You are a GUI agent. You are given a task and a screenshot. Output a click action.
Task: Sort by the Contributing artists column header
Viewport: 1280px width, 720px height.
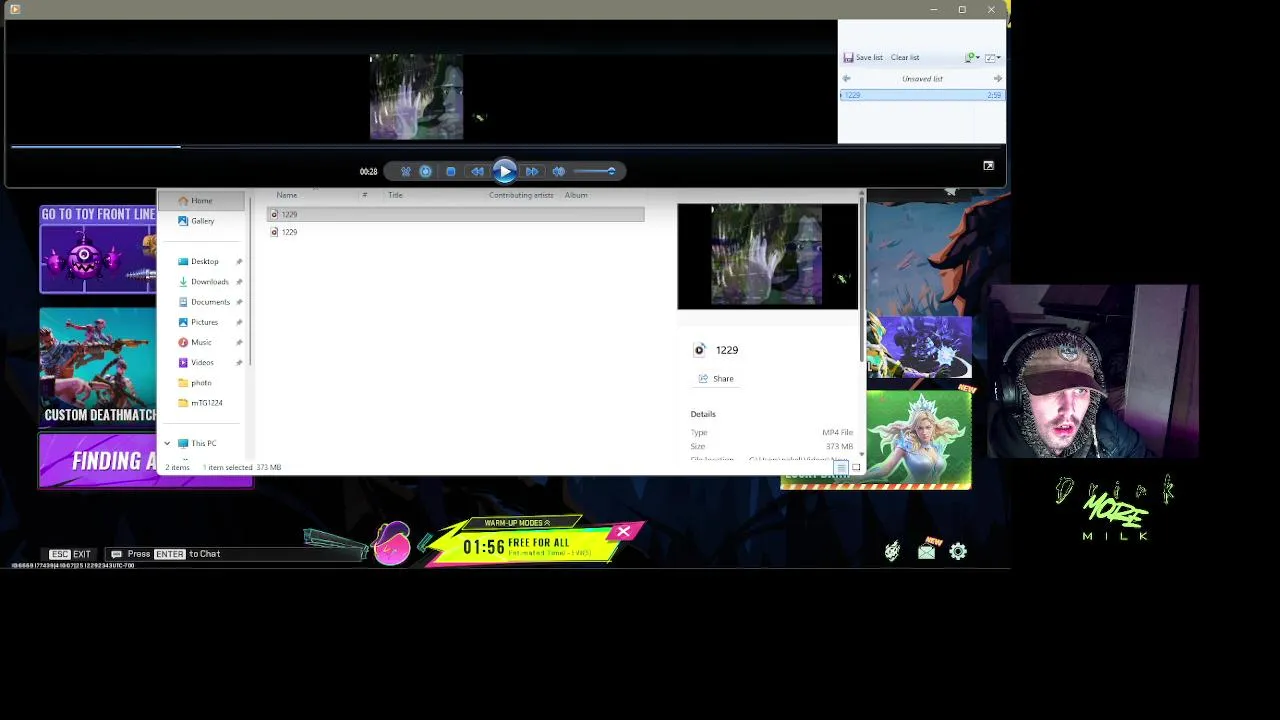(x=521, y=195)
